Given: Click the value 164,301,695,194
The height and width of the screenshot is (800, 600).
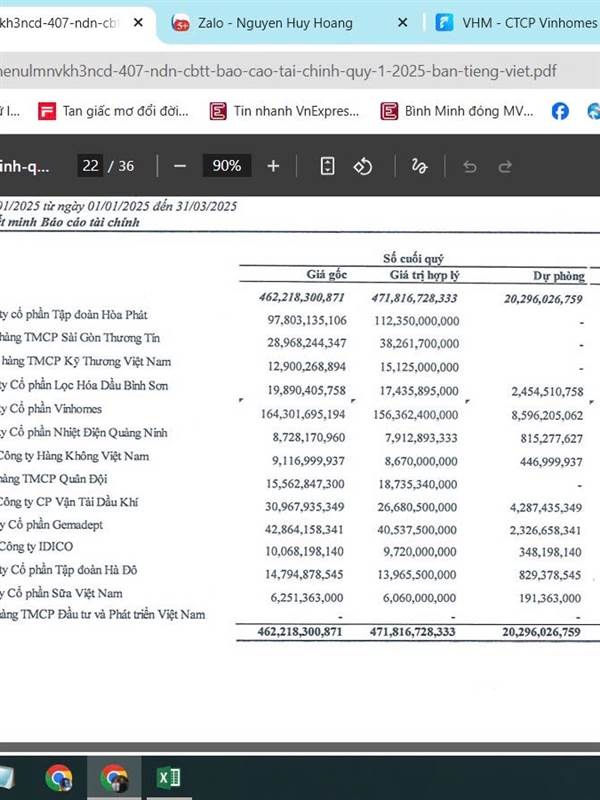Looking at the screenshot, I should tap(304, 414).
